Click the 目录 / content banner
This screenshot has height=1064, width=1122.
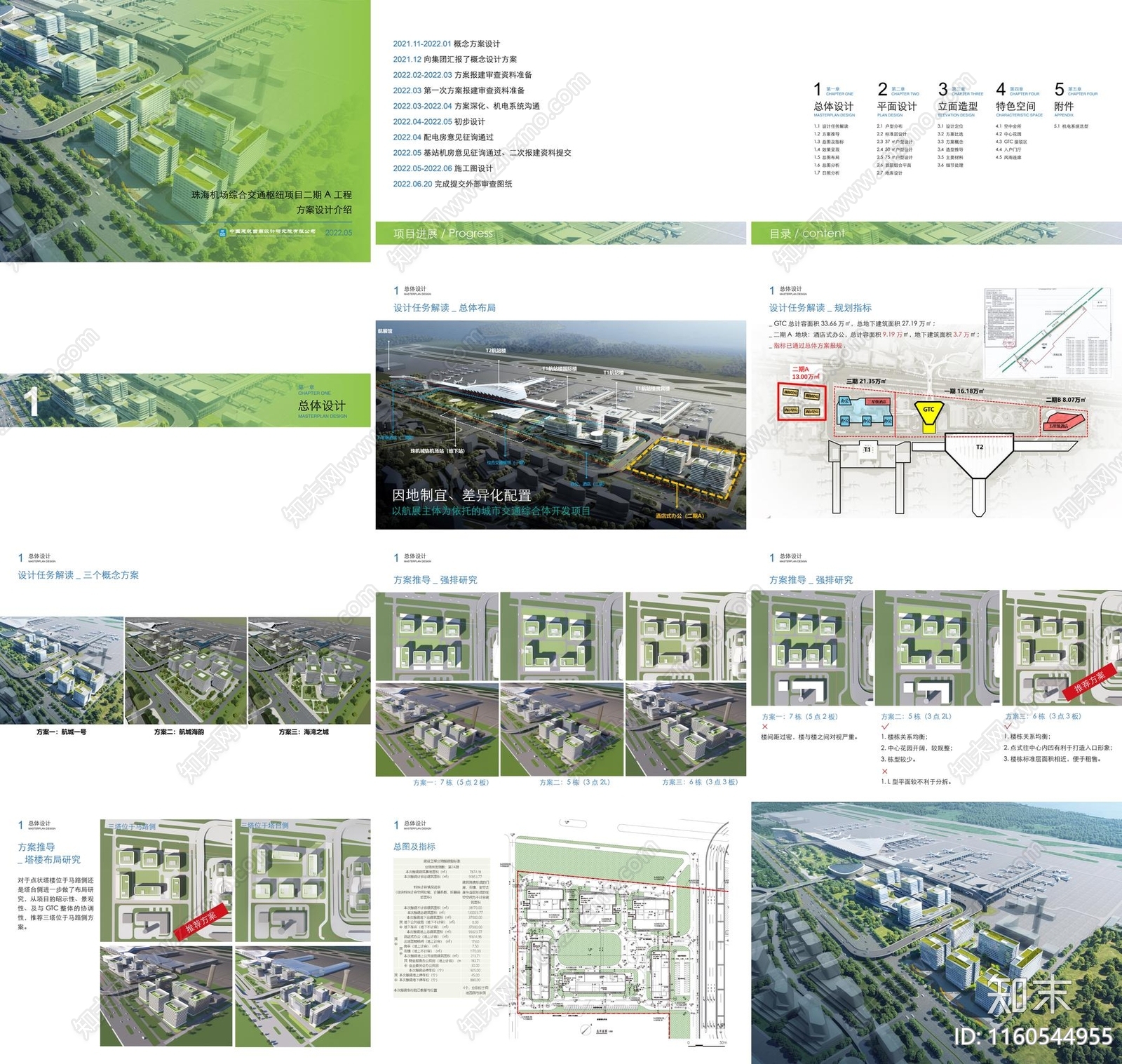tap(936, 234)
